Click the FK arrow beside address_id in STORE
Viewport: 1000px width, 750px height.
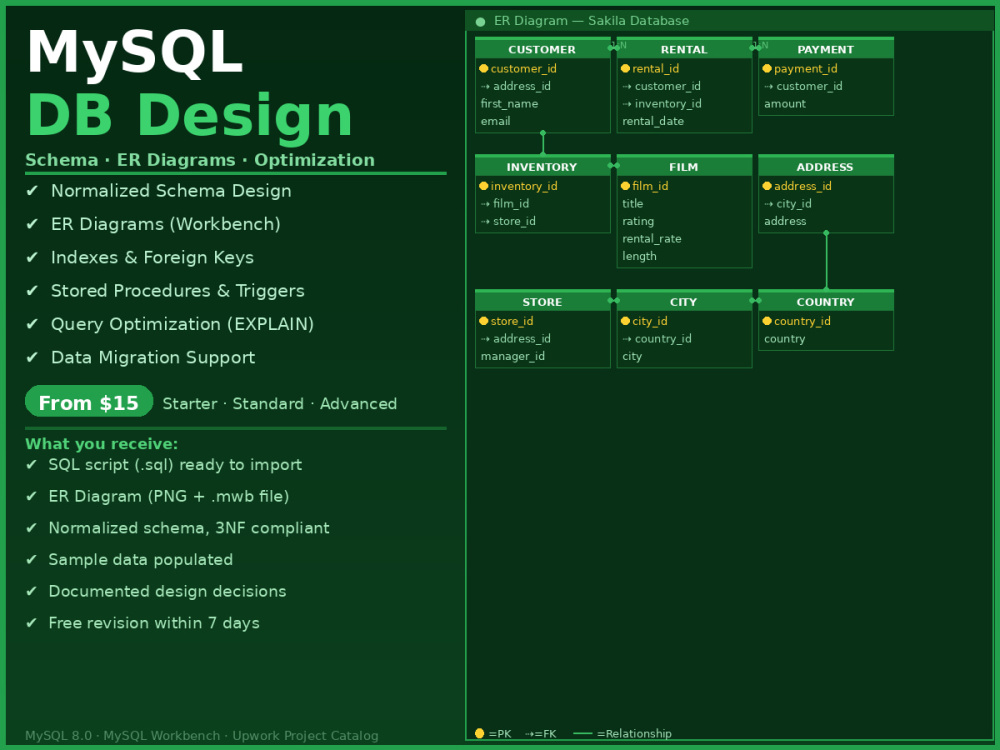tap(485, 339)
